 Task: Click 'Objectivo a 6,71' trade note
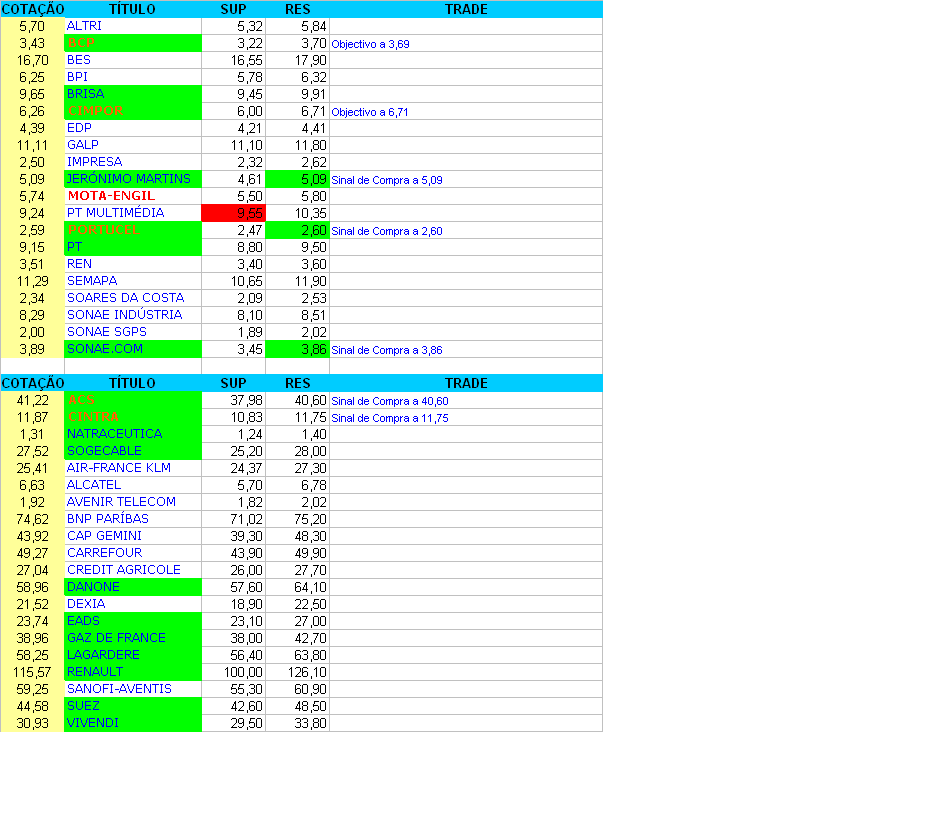click(x=370, y=112)
